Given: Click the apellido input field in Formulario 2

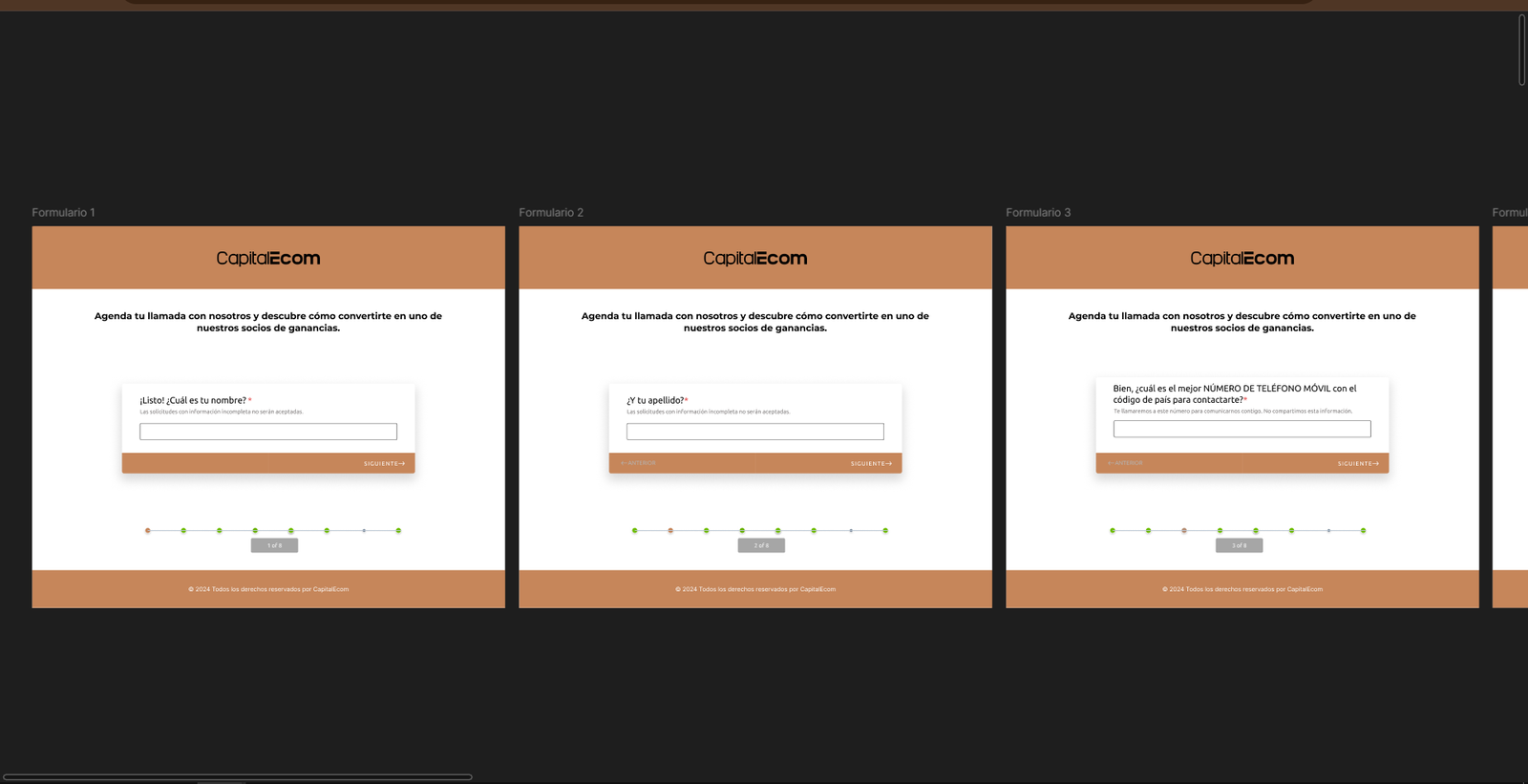Looking at the screenshot, I should (x=754, y=432).
